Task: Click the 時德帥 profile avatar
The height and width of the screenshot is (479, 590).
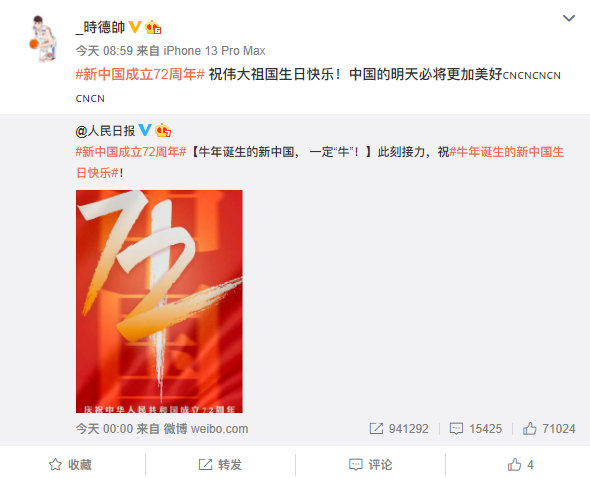Action: (x=43, y=38)
